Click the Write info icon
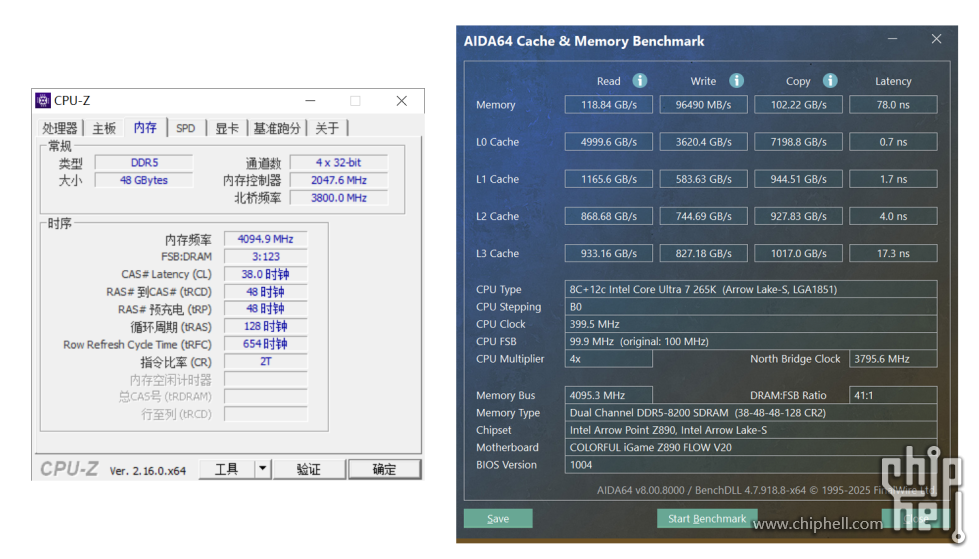979x559 pixels. click(x=736, y=81)
